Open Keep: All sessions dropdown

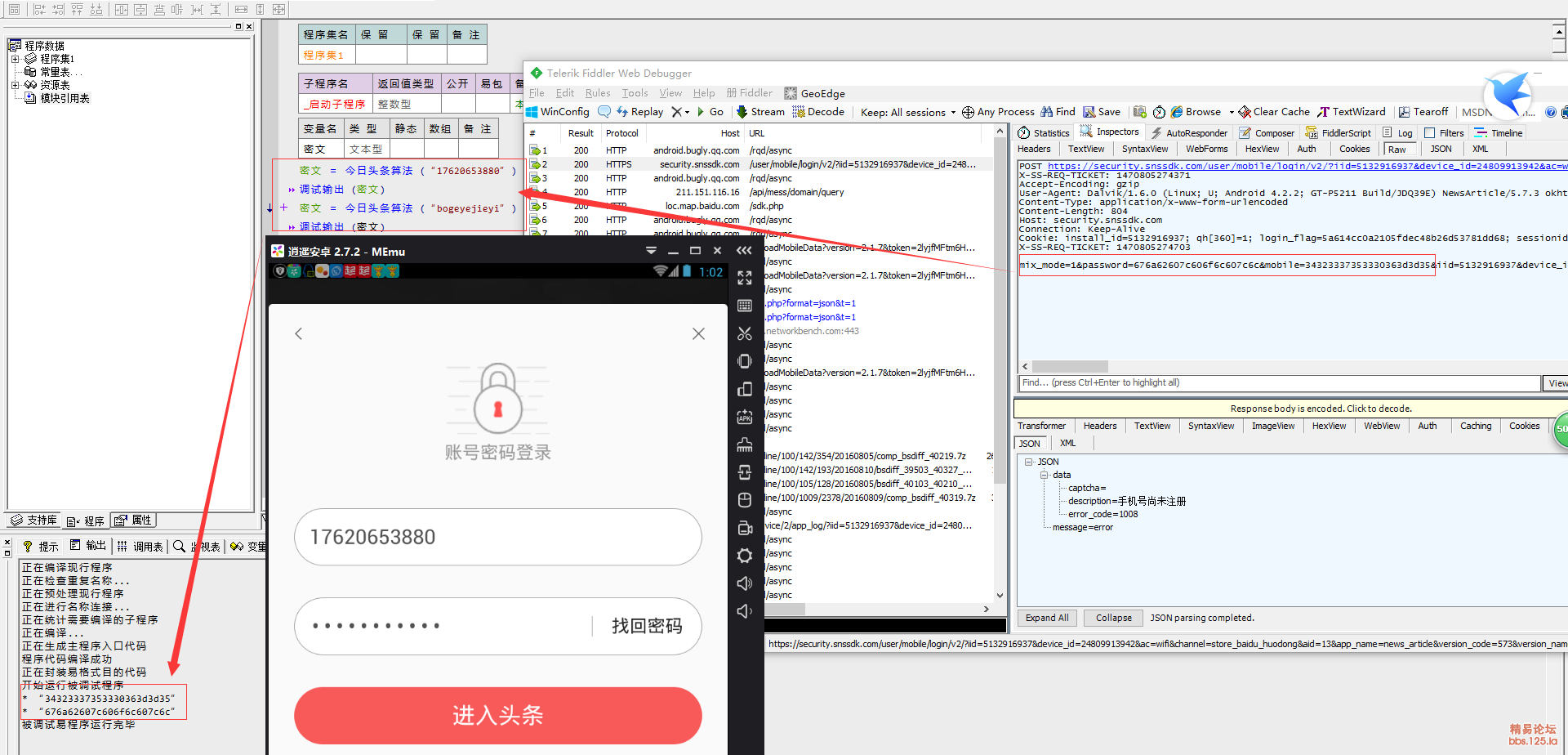click(x=907, y=113)
